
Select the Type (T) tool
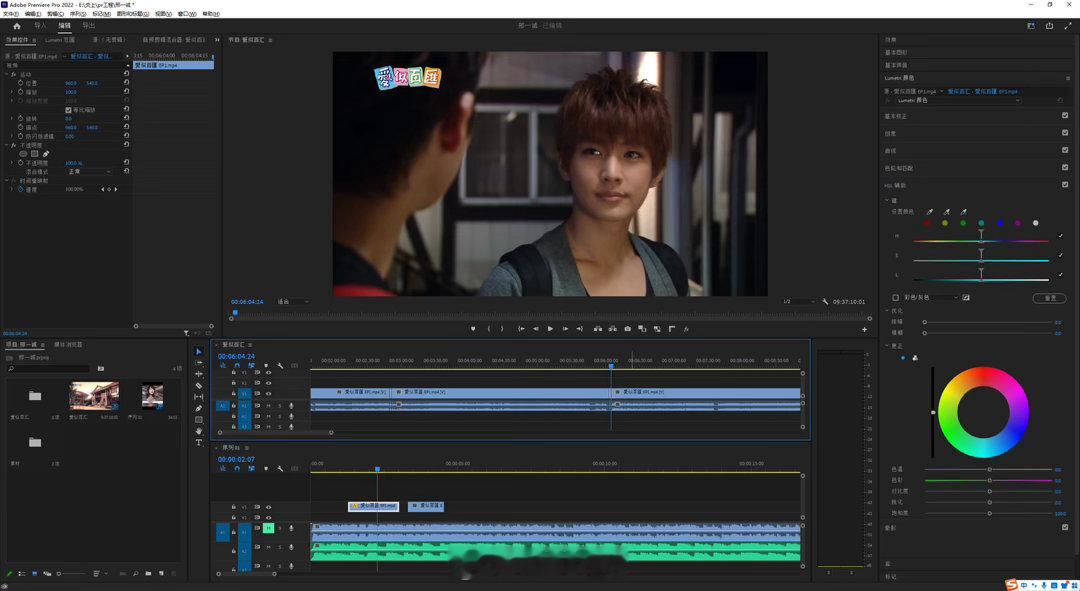(198, 442)
